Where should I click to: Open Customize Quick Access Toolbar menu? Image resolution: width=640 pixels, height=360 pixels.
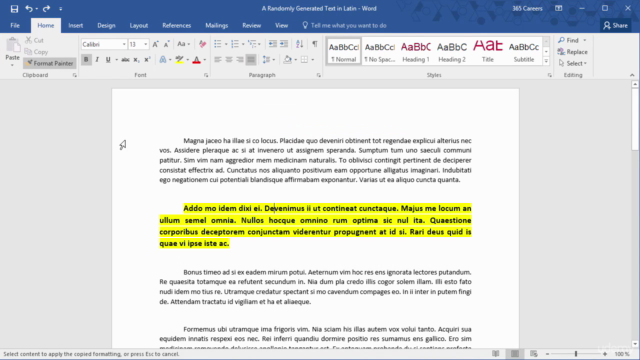pyautogui.click(x=60, y=9)
